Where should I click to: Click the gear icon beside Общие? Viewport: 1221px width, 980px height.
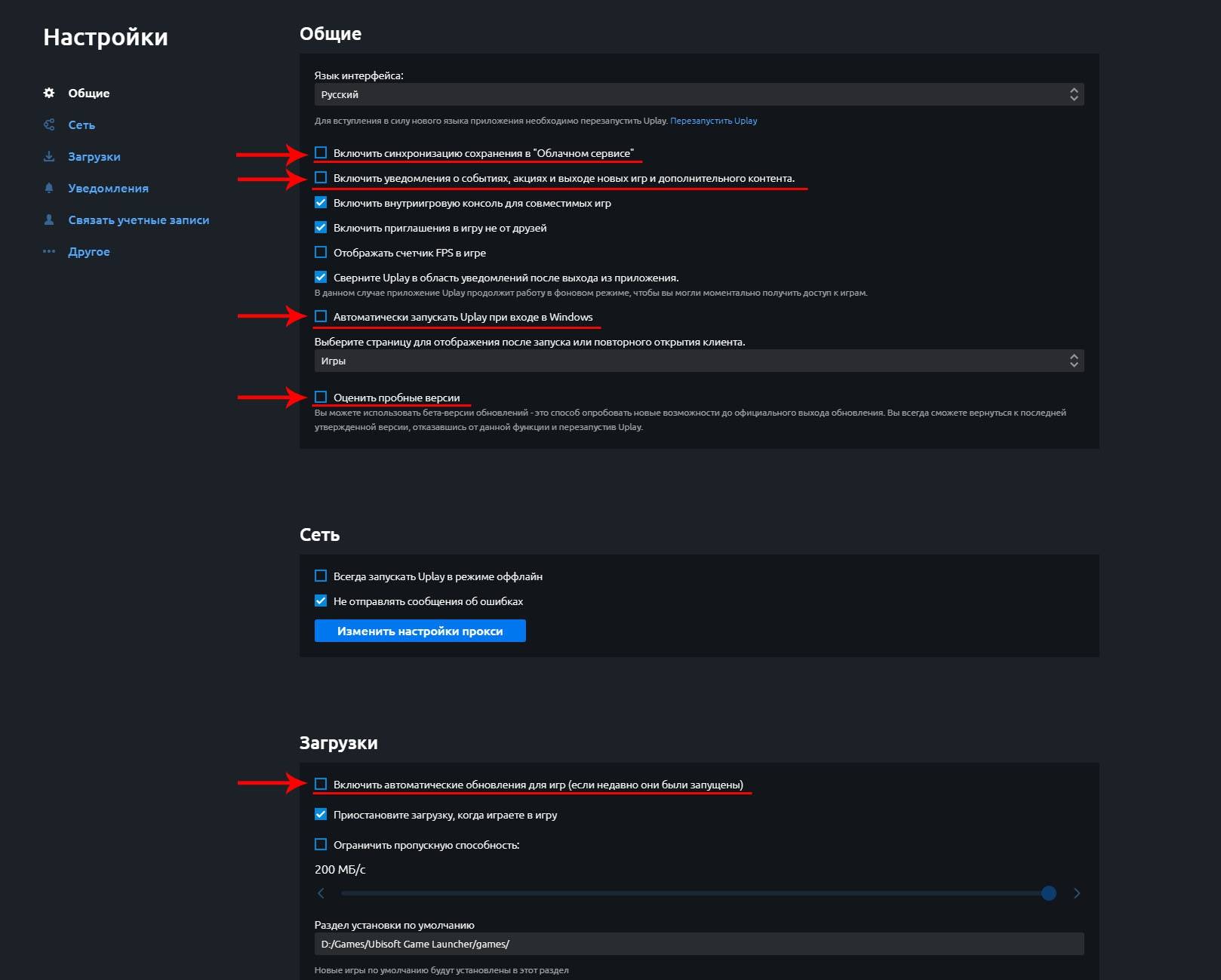coord(49,93)
